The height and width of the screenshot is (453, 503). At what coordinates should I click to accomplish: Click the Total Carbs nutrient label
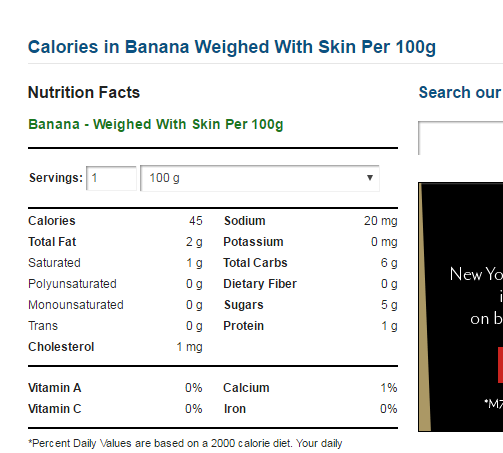[255, 263]
